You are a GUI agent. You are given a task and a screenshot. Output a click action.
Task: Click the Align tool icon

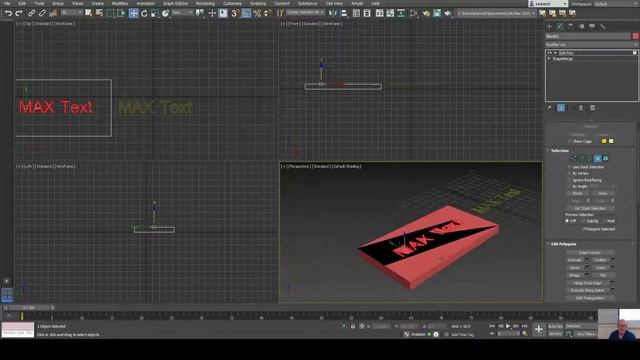click(344, 13)
